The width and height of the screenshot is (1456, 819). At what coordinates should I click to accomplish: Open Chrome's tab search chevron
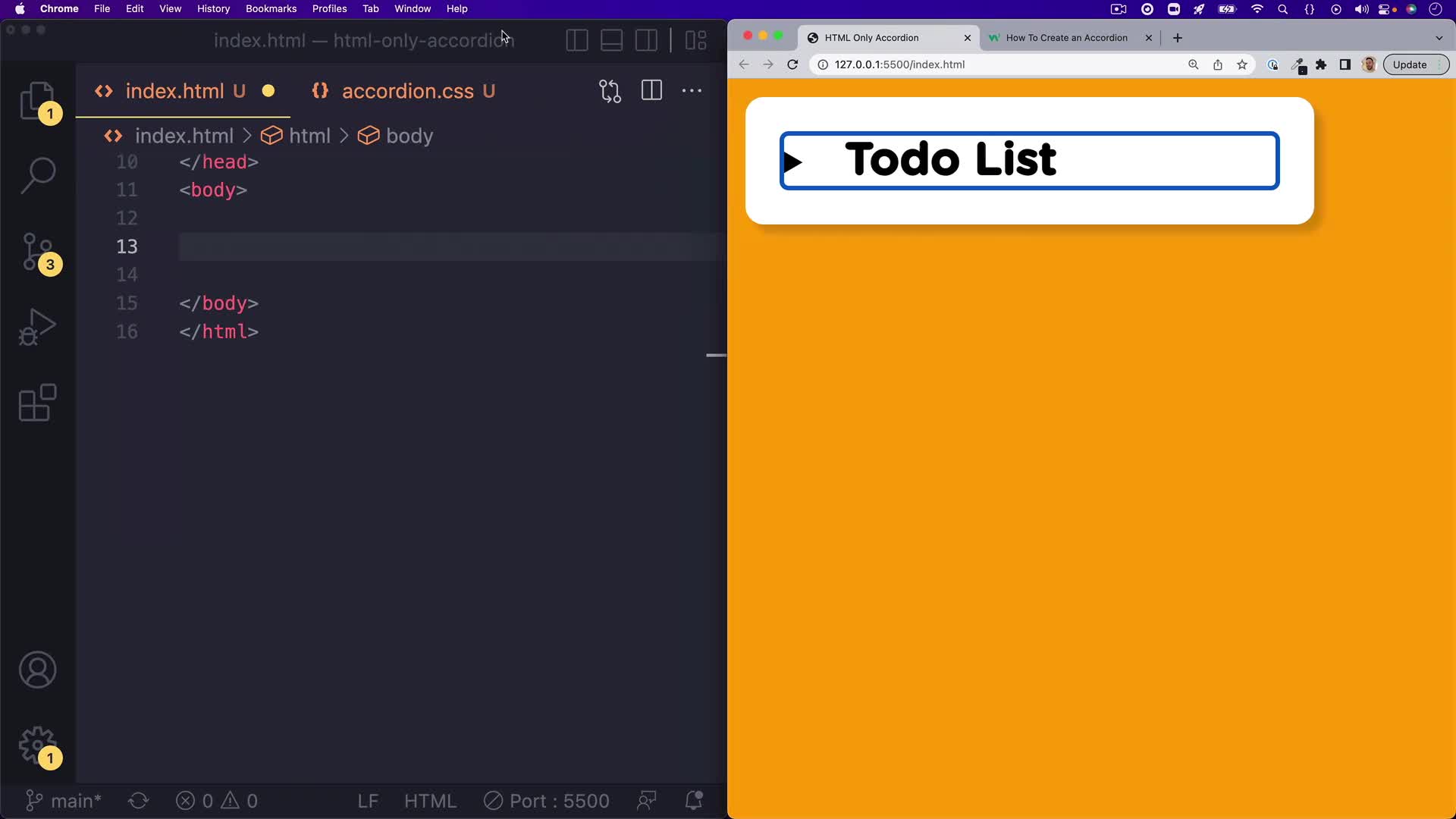(1439, 37)
